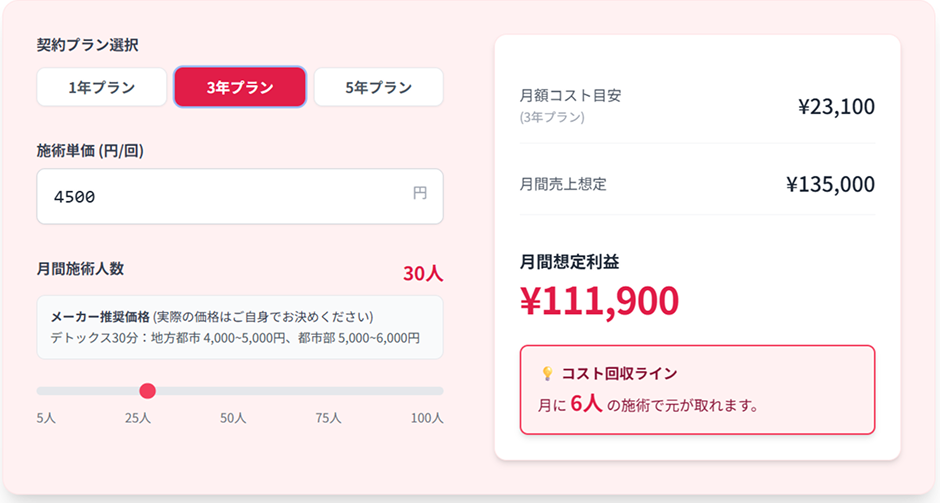Switch to the 5年プラン option
Screen dimensions: 940x503
point(378,87)
